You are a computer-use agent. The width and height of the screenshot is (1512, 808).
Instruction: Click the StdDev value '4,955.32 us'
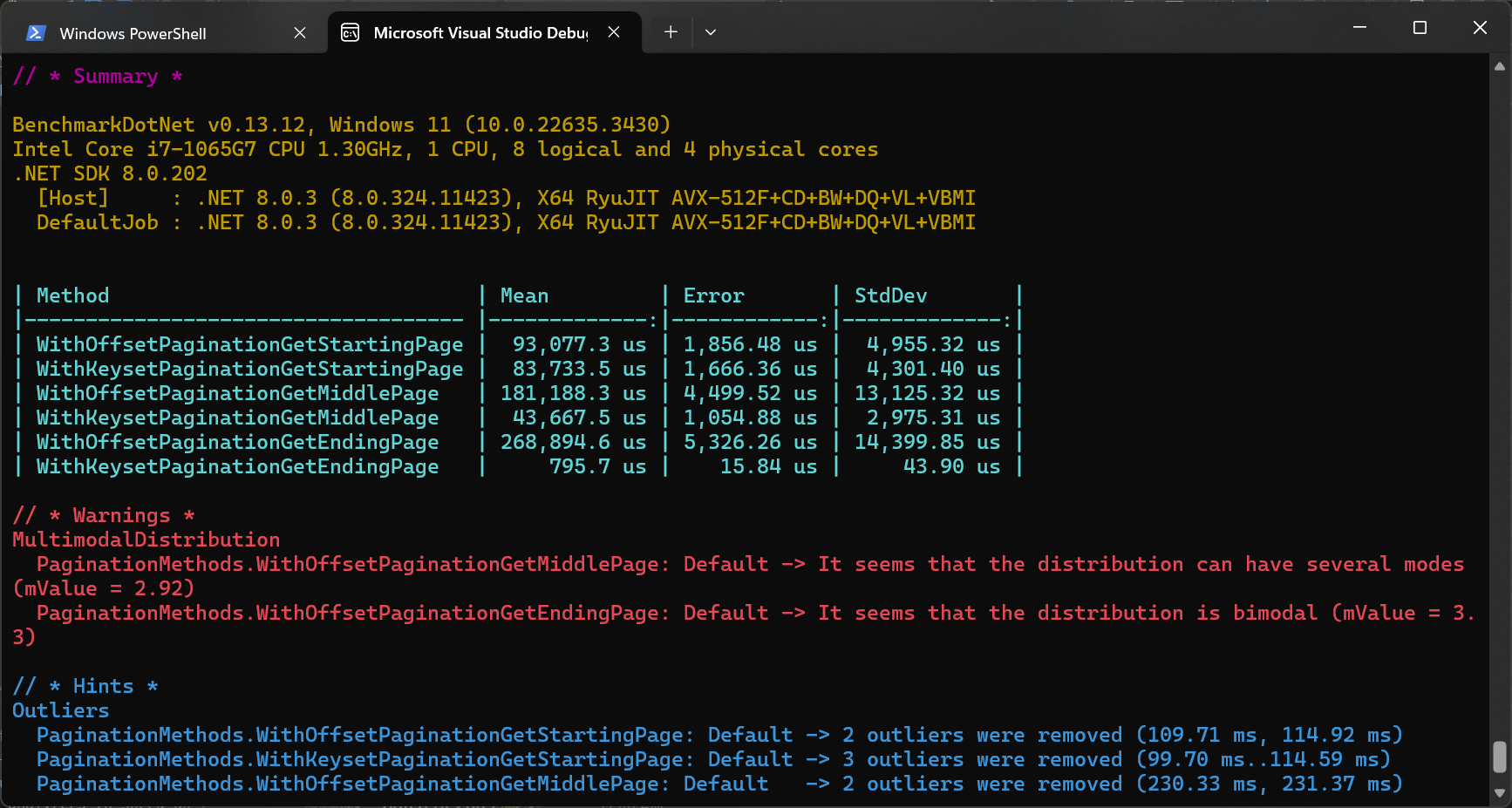934,345
